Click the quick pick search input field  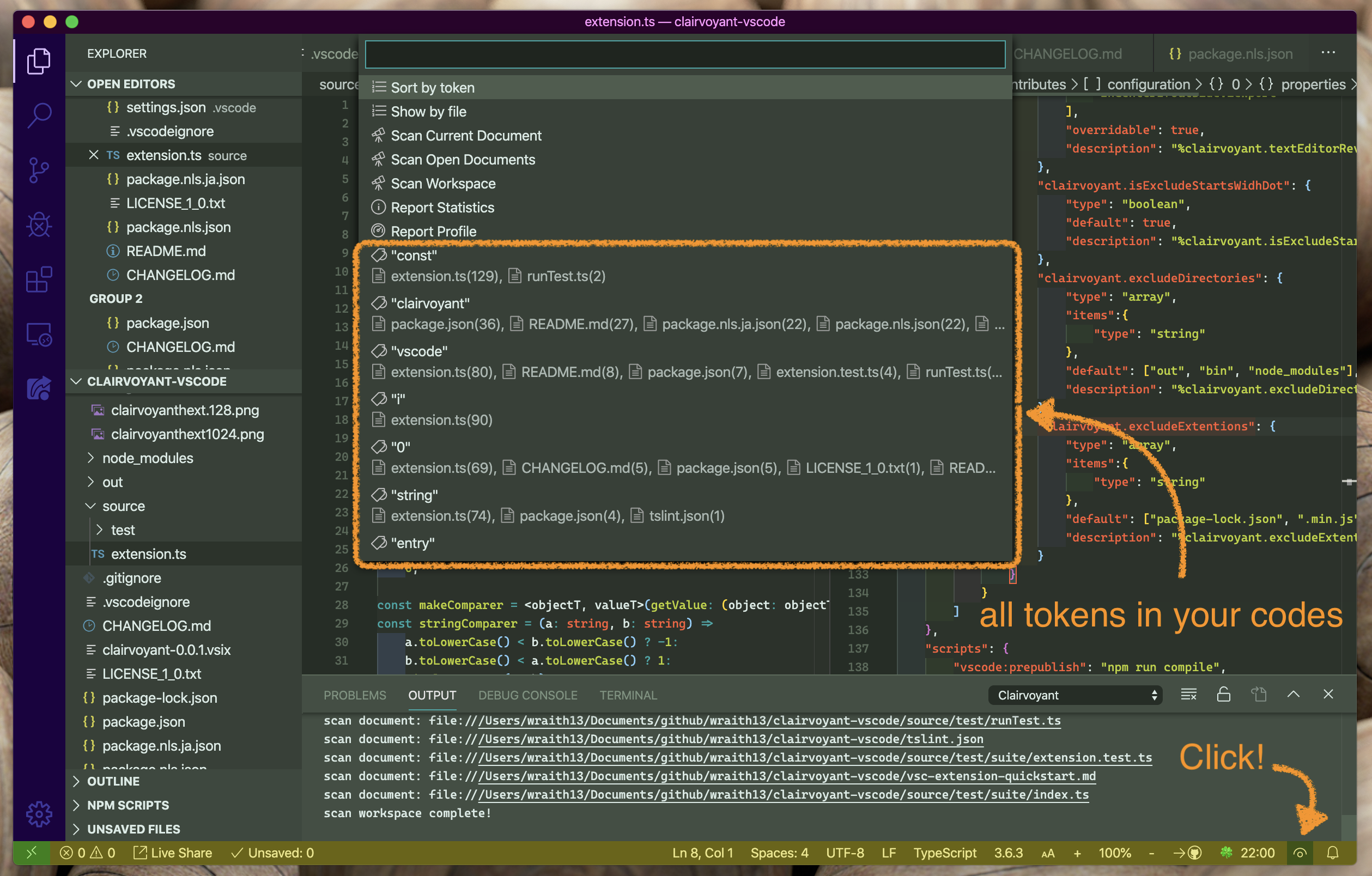pos(684,54)
